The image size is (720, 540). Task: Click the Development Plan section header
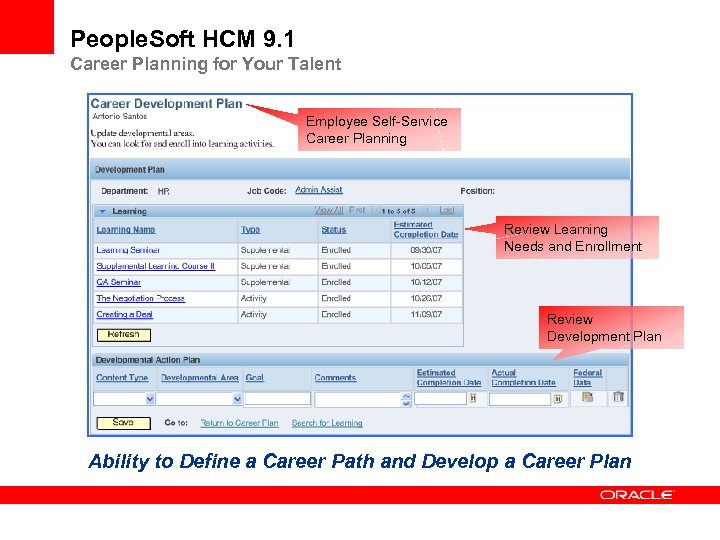(x=360, y=169)
